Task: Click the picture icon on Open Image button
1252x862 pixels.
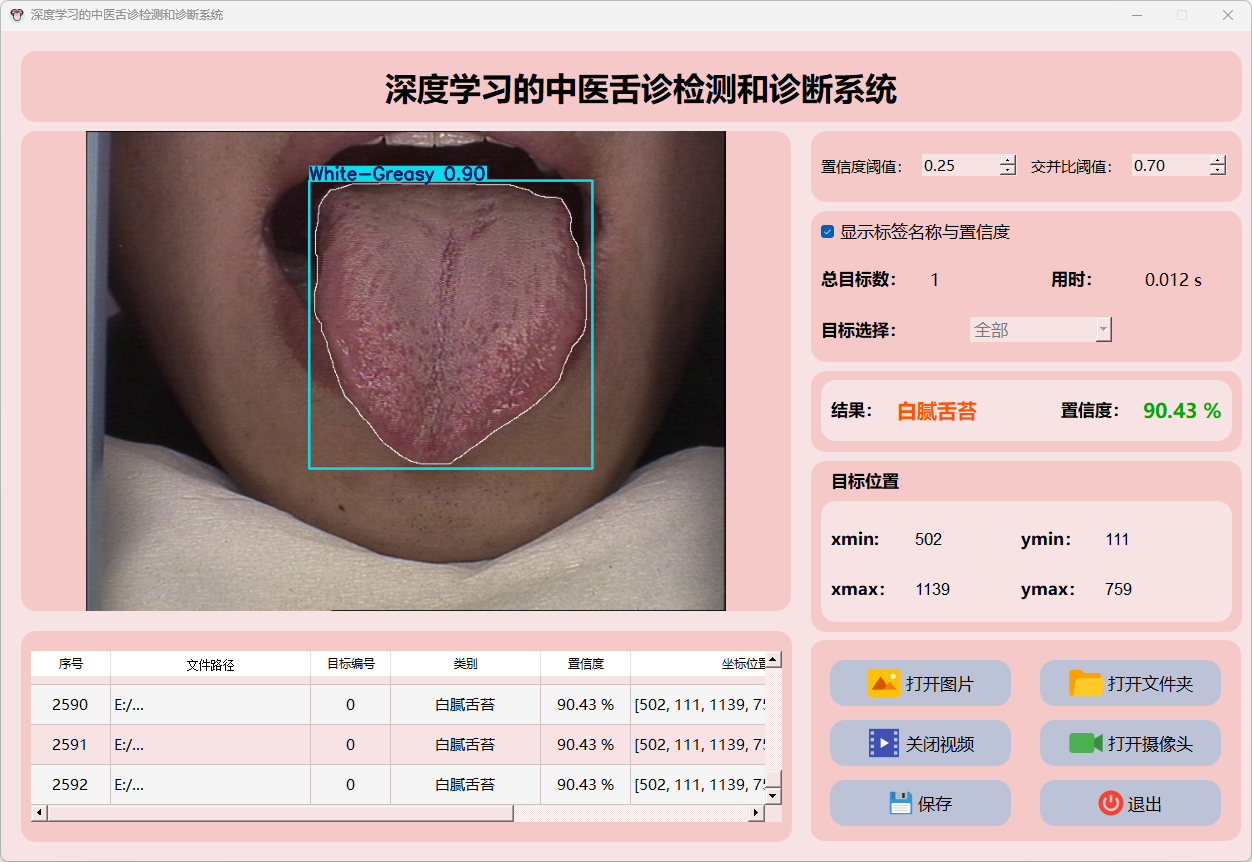Action: tap(884, 684)
